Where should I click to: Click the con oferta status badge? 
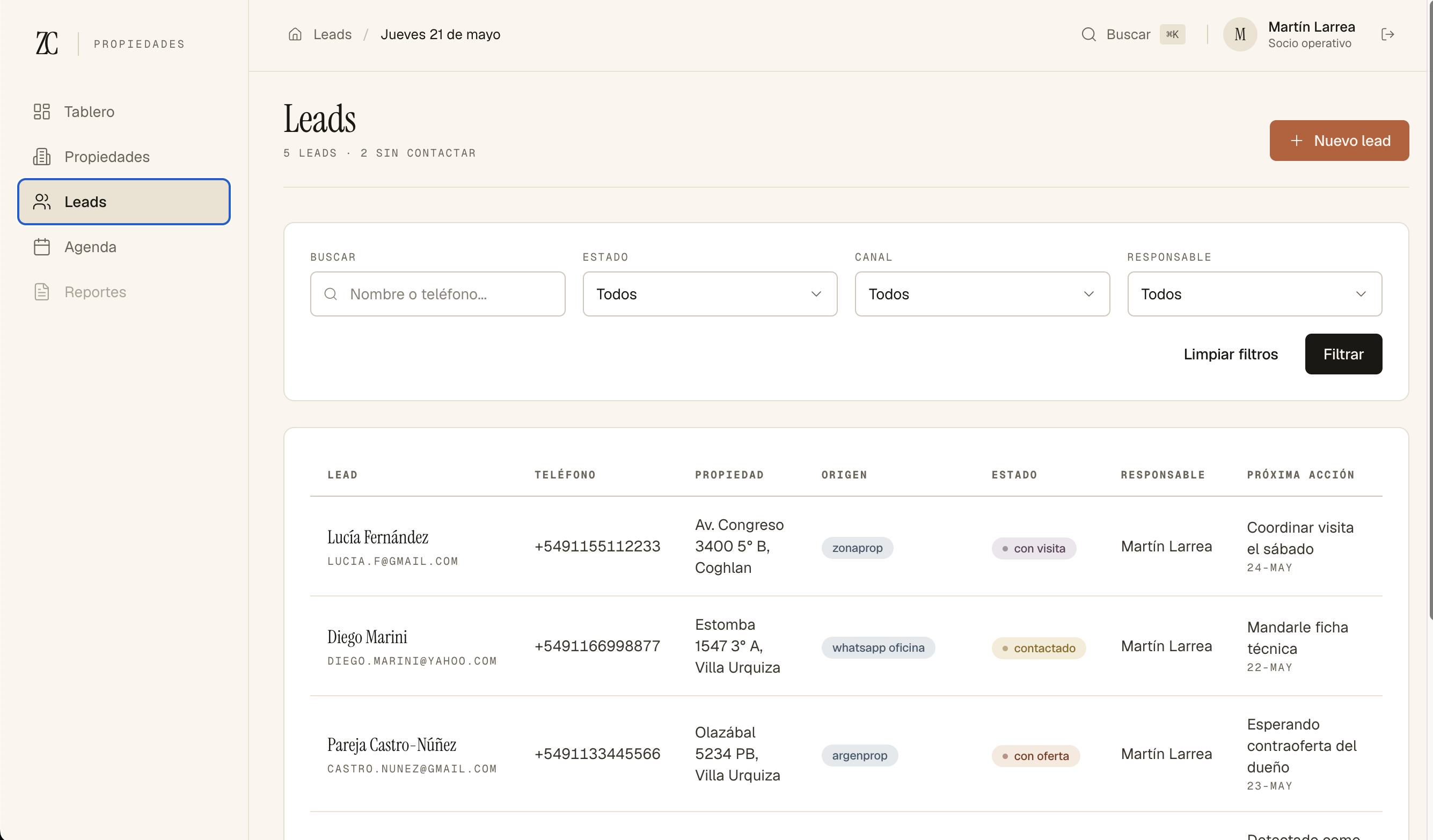tap(1035, 756)
